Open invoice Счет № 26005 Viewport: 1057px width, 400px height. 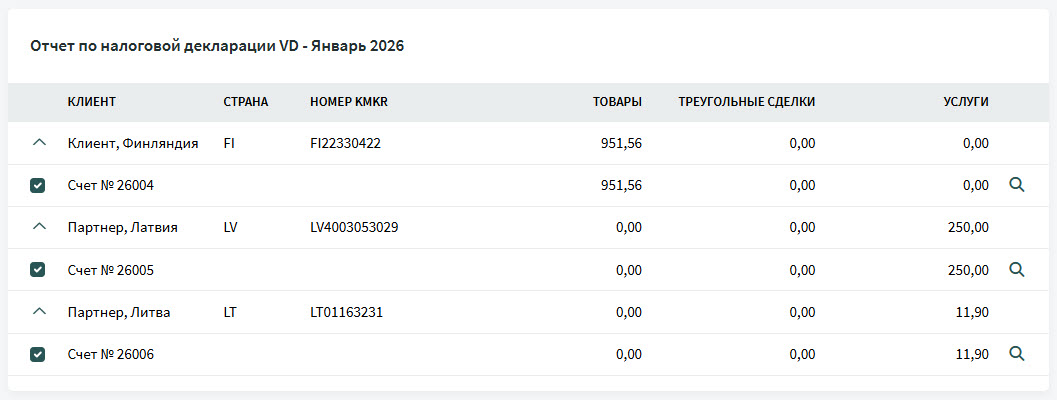[x=110, y=270]
